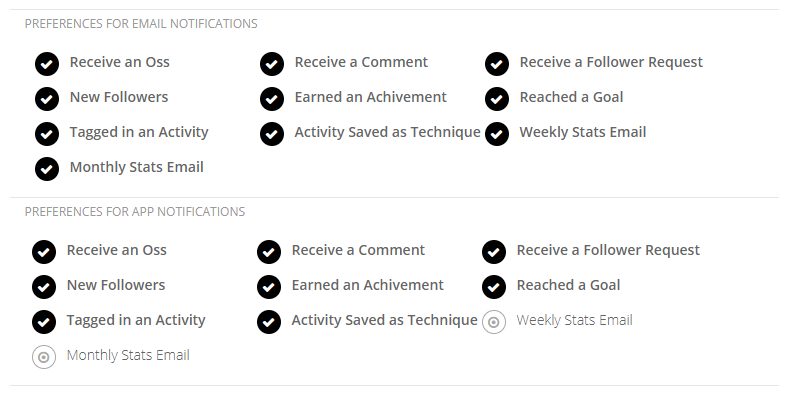
Task: Uncheck email Receive an Oss notification
Action: pos(47,64)
